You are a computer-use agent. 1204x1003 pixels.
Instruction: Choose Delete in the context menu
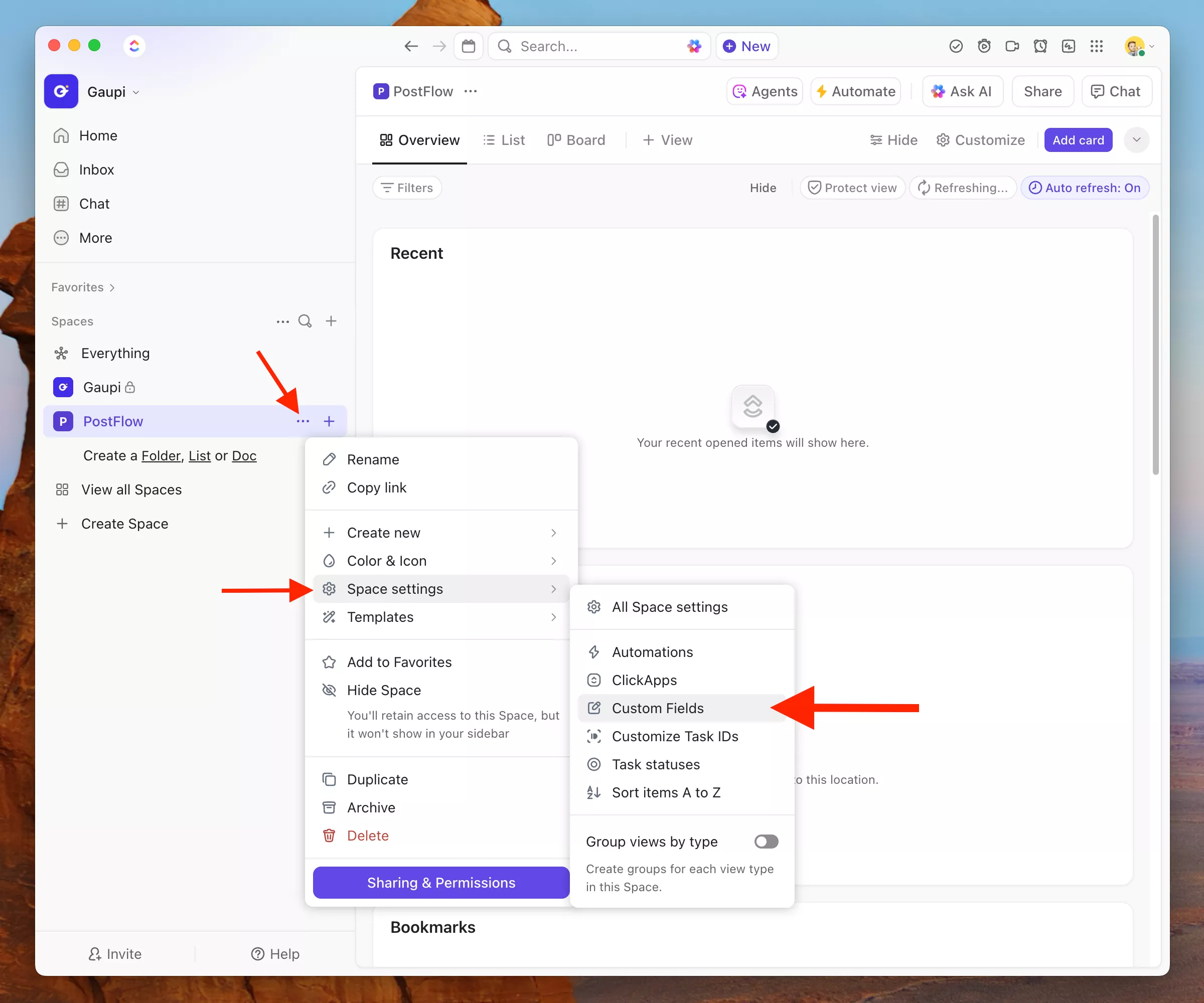coord(441,836)
